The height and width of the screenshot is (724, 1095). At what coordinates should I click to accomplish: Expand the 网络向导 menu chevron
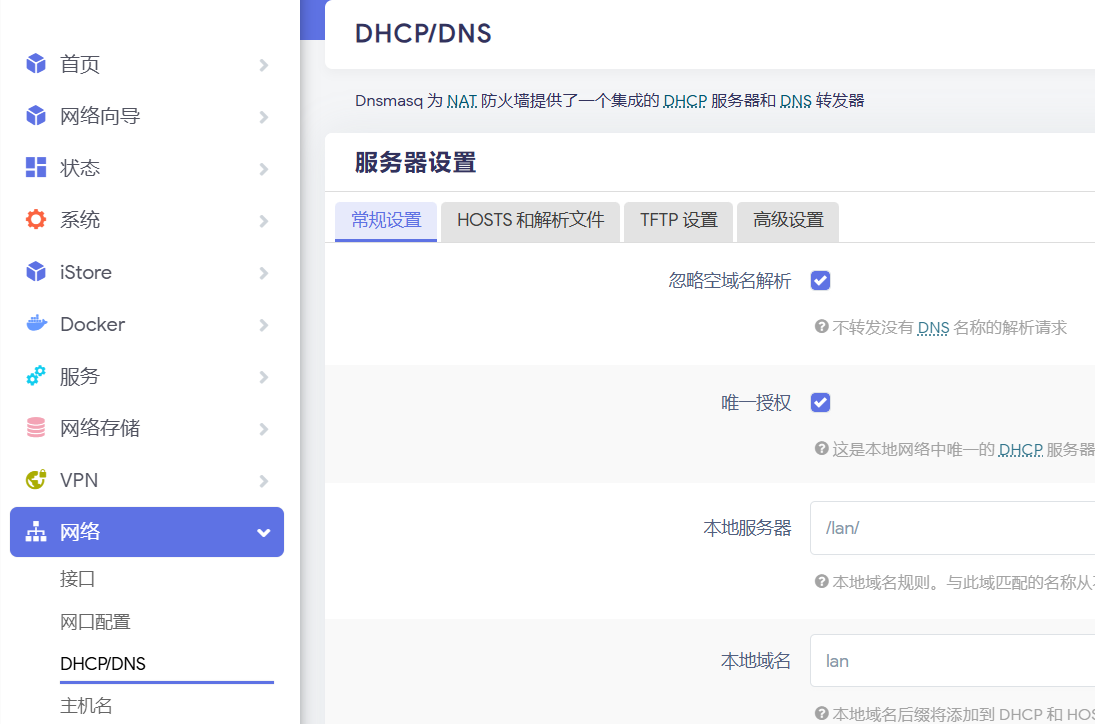pyautogui.click(x=264, y=117)
